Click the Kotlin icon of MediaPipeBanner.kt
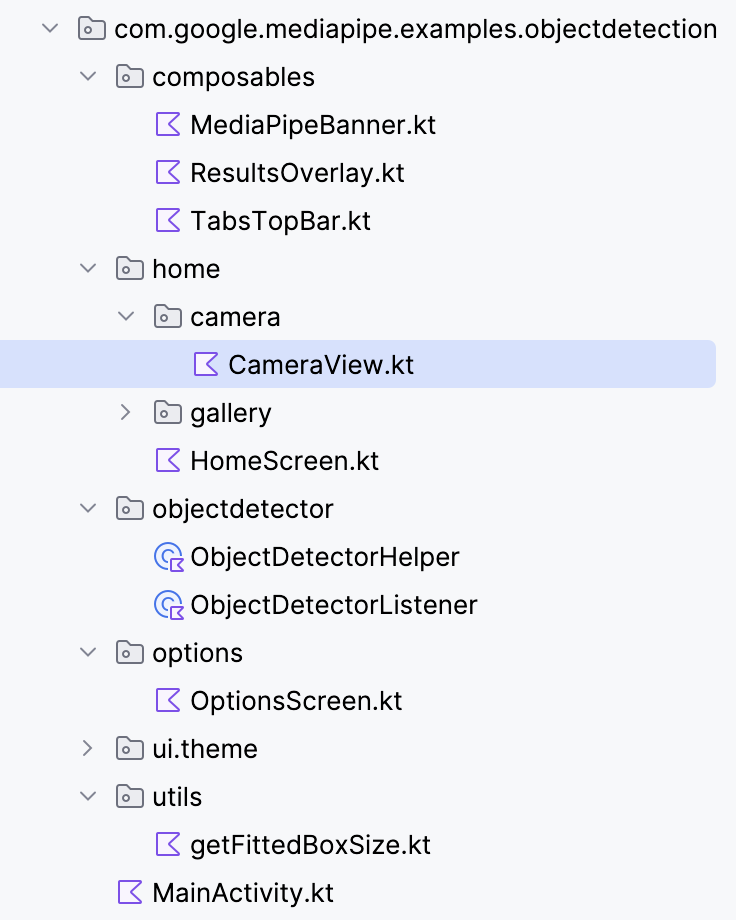736x920 pixels. [x=168, y=124]
